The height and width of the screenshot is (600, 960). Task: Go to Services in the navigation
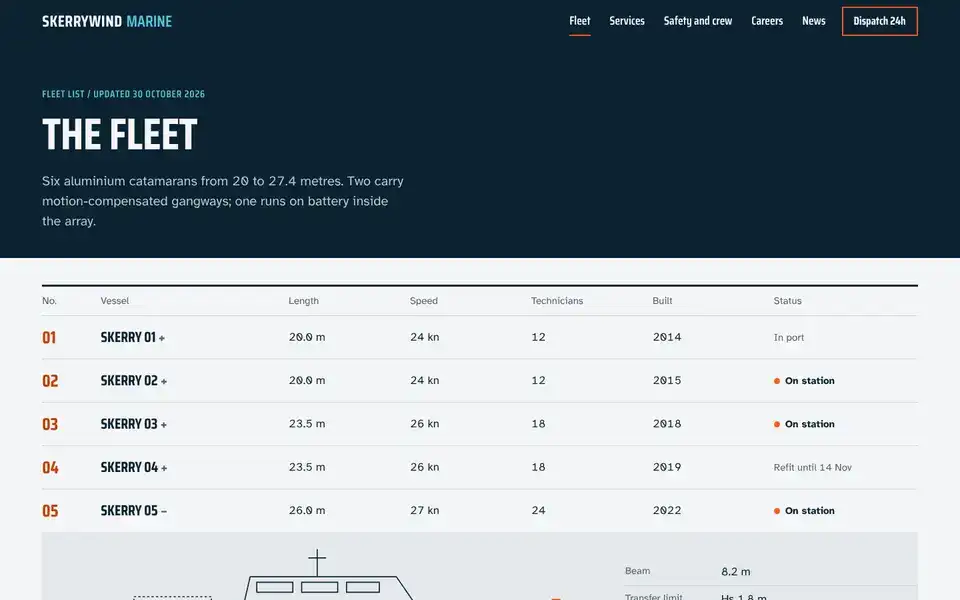(x=627, y=21)
